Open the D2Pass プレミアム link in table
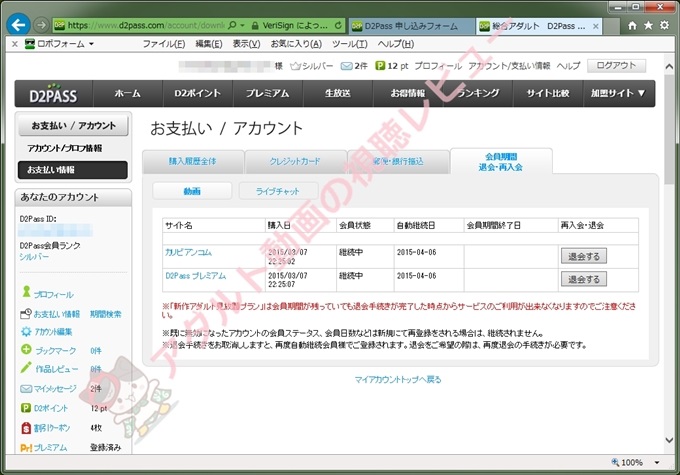The image size is (680, 475). pyautogui.click(x=196, y=276)
